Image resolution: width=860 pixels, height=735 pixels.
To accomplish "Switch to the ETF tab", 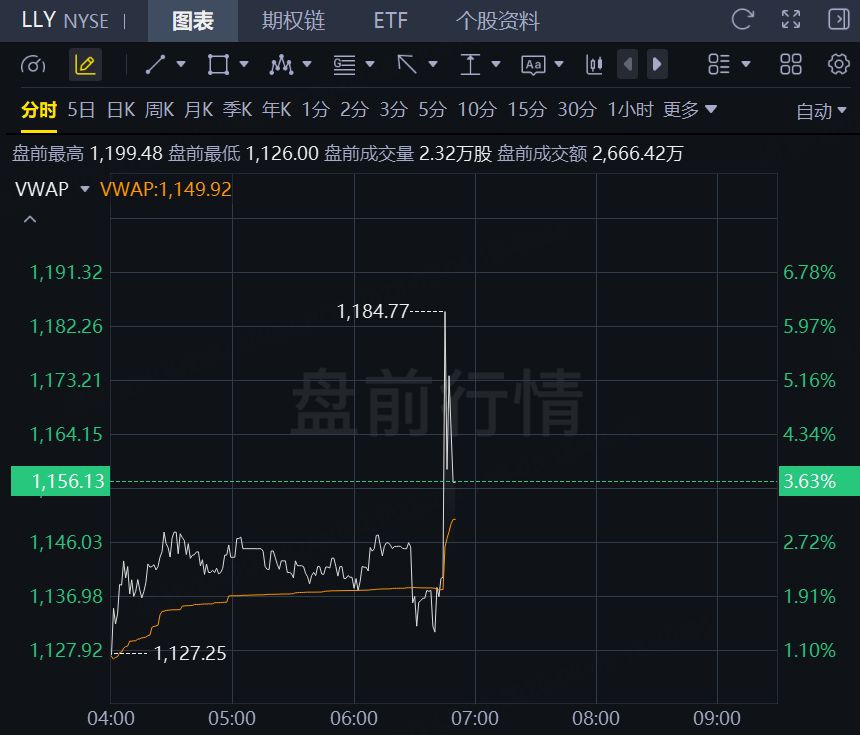I will click(391, 21).
